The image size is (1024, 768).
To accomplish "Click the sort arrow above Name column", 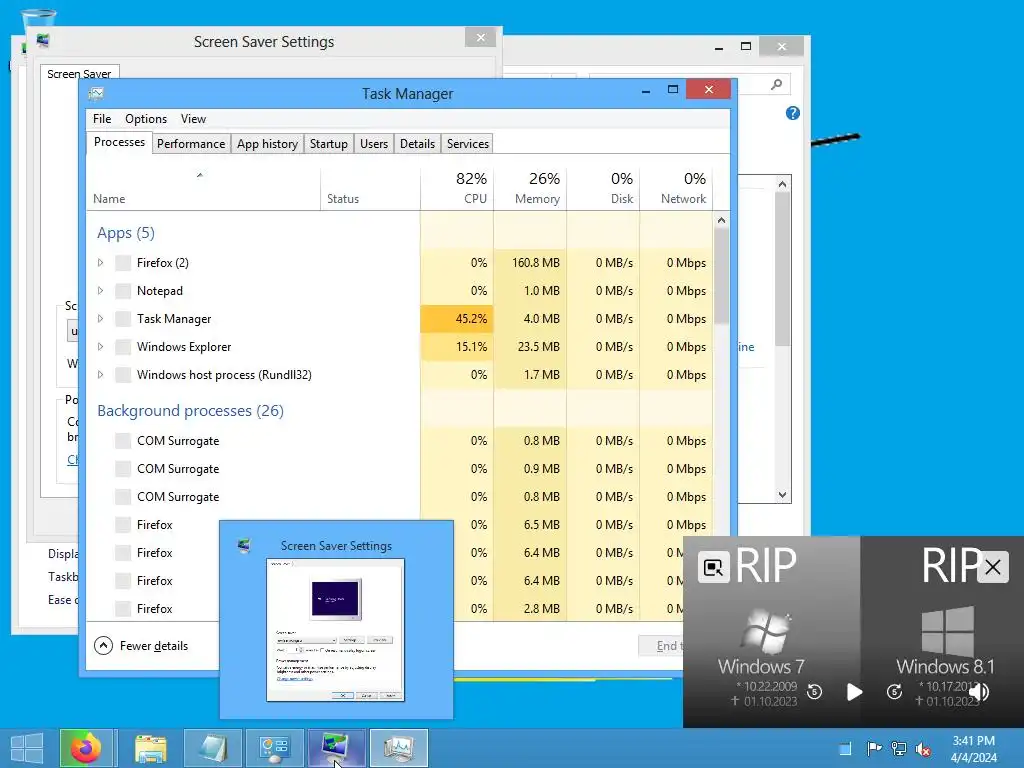I will point(200,175).
